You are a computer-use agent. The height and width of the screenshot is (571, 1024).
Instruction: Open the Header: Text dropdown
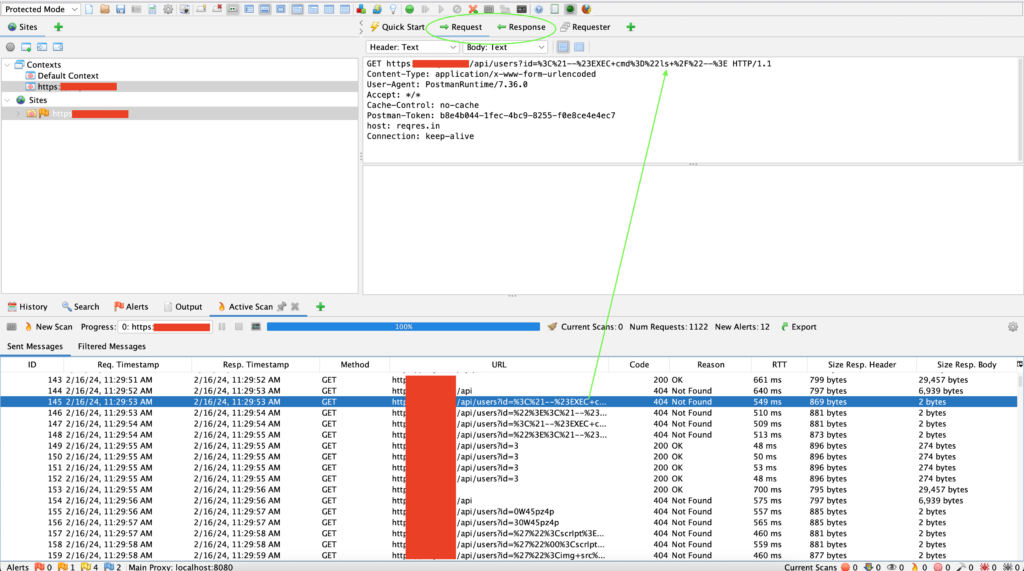(x=411, y=47)
